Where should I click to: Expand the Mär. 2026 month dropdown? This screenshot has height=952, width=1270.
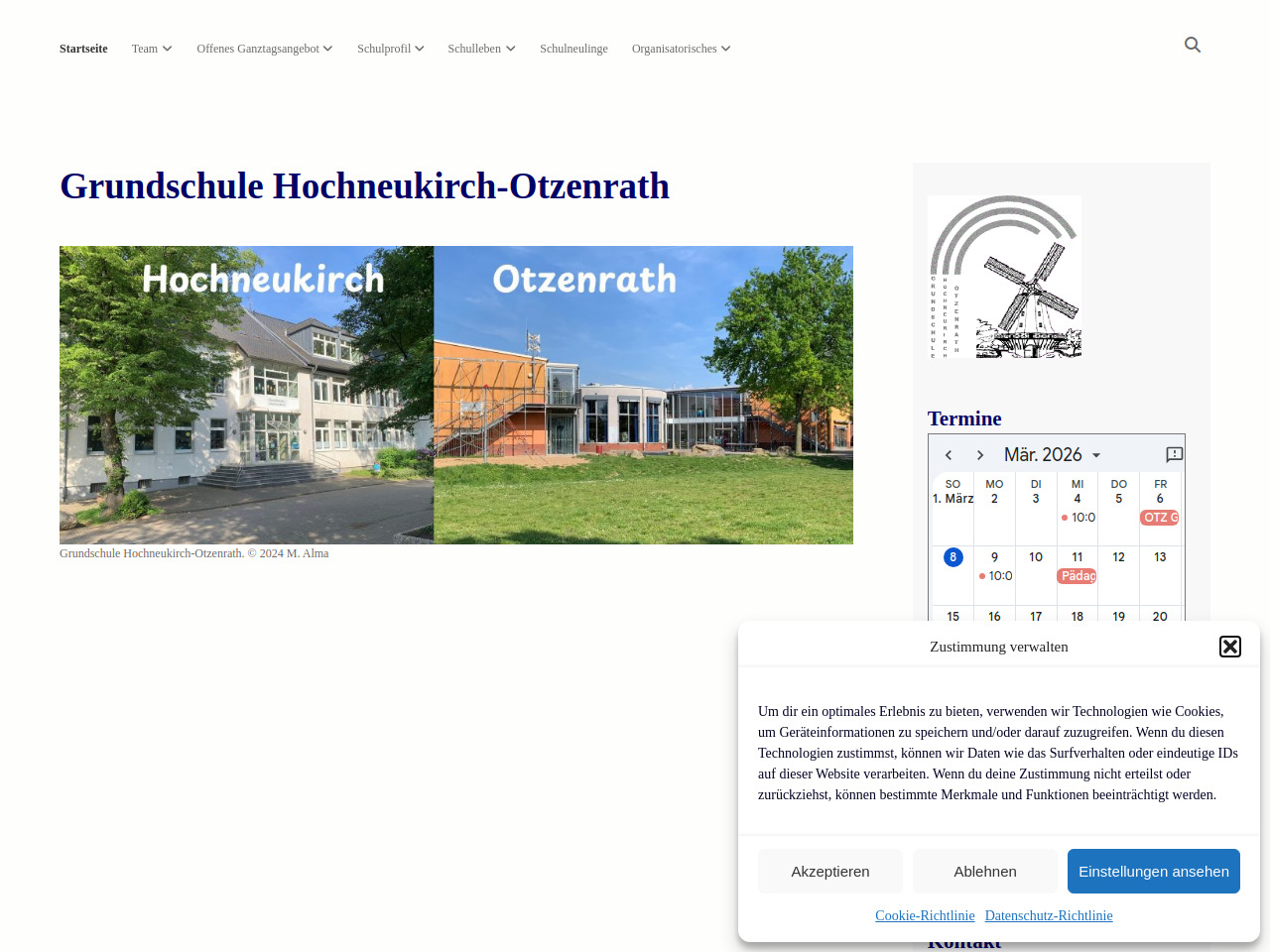pos(1052,455)
